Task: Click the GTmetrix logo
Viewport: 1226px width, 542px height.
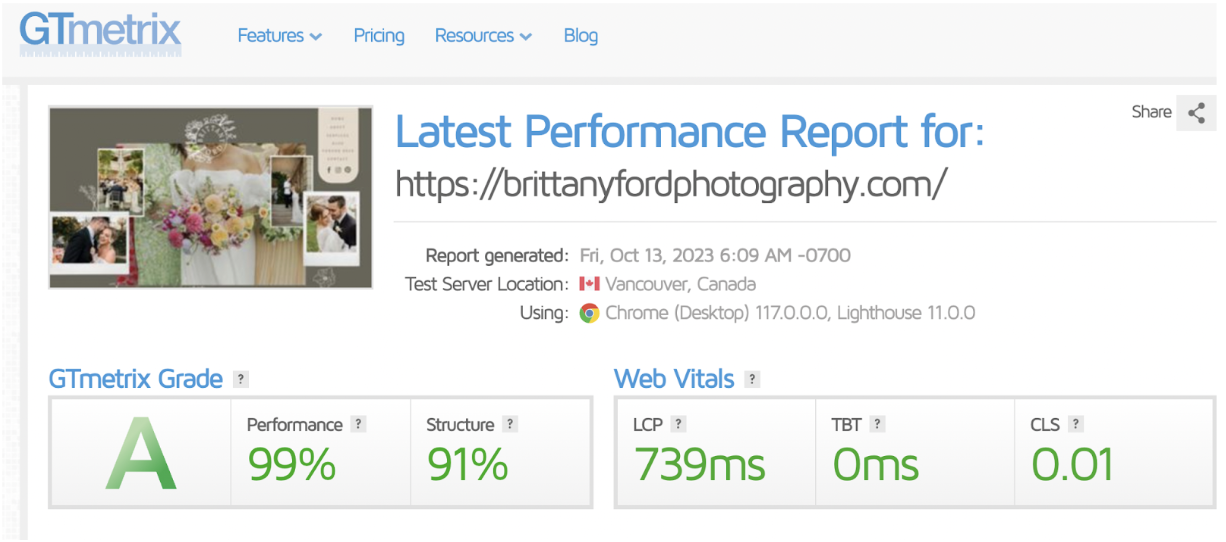Action: tap(100, 33)
